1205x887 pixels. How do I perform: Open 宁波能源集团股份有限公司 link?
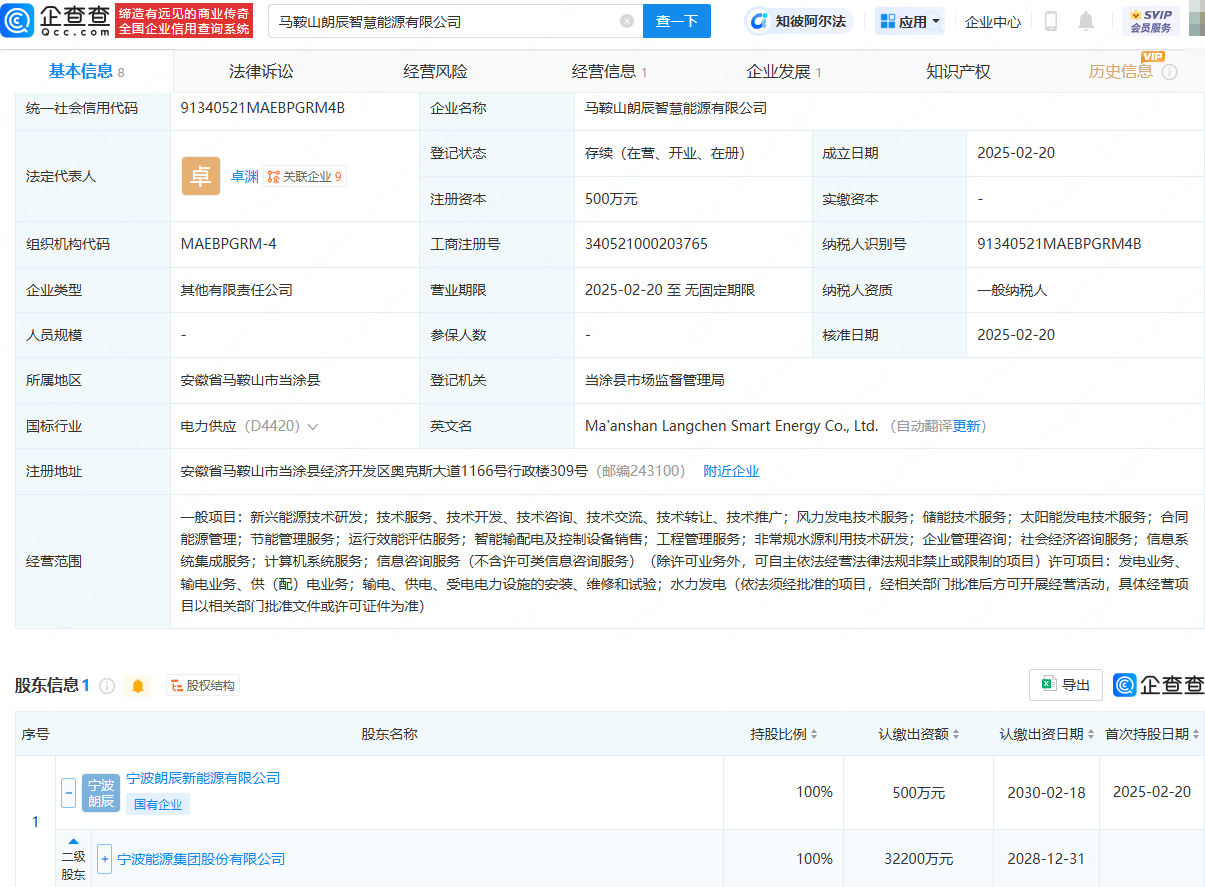coord(201,859)
